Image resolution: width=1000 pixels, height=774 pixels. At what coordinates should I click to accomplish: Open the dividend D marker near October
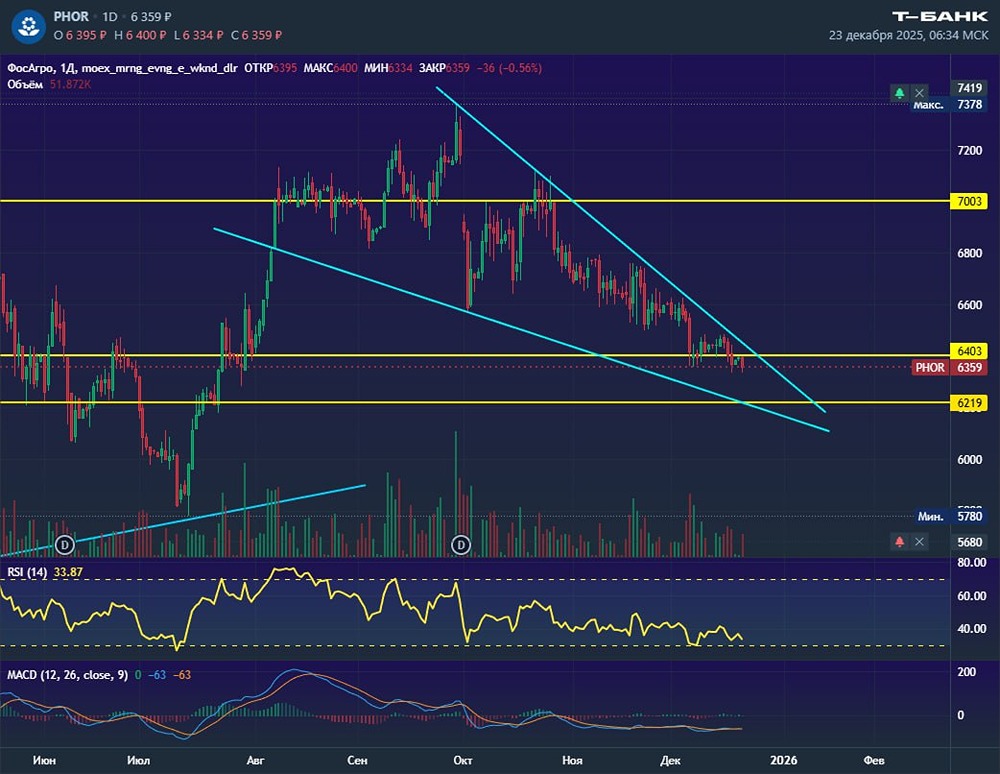(461, 544)
